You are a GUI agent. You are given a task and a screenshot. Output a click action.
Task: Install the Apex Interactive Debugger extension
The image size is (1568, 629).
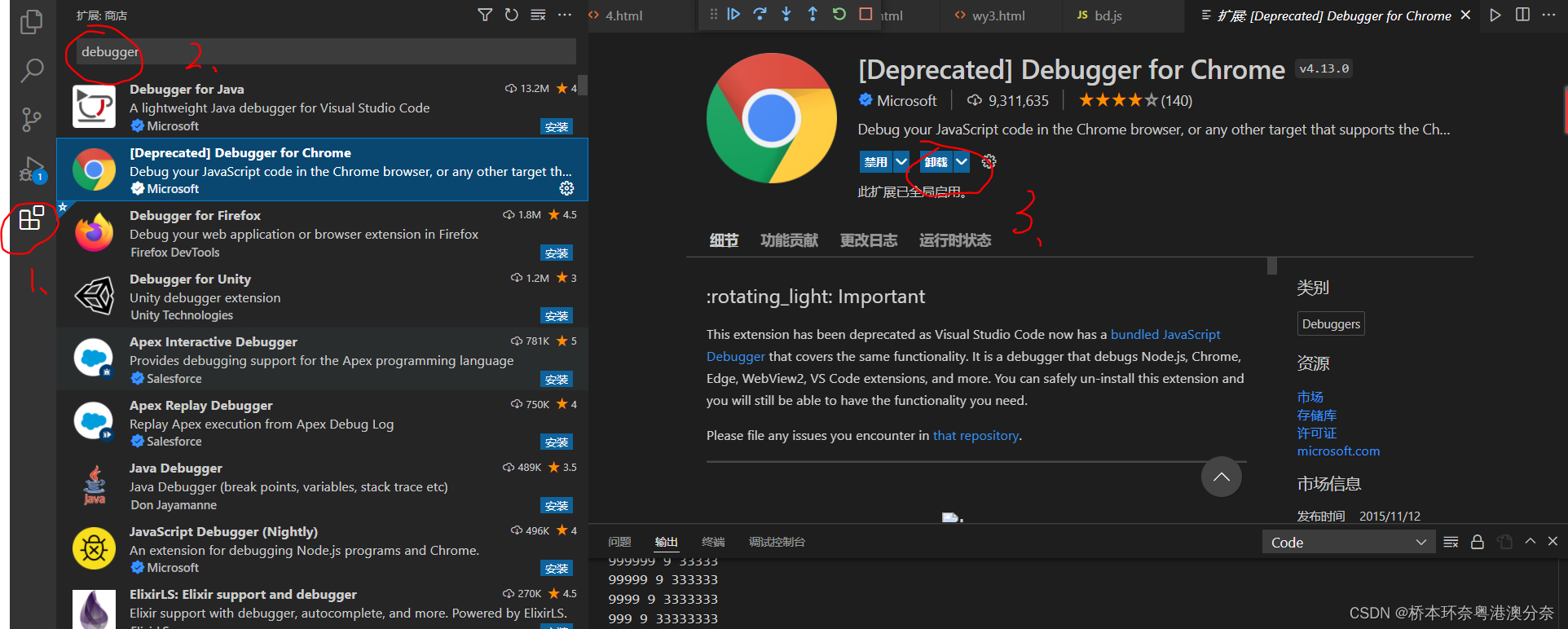(x=557, y=379)
